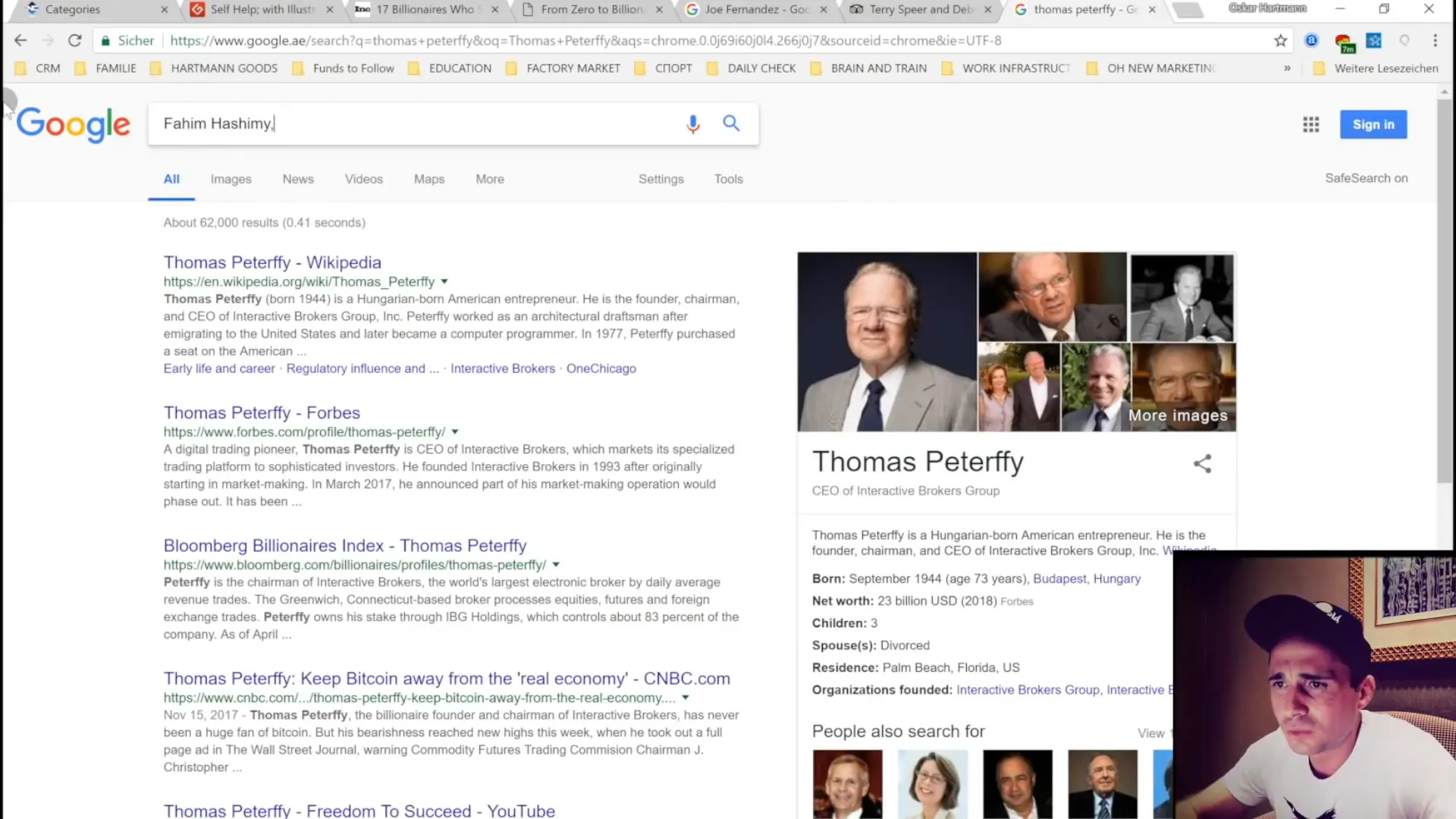1456x819 pixels.
Task: Bookmark the page with the star icon
Action: (1281, 40)
